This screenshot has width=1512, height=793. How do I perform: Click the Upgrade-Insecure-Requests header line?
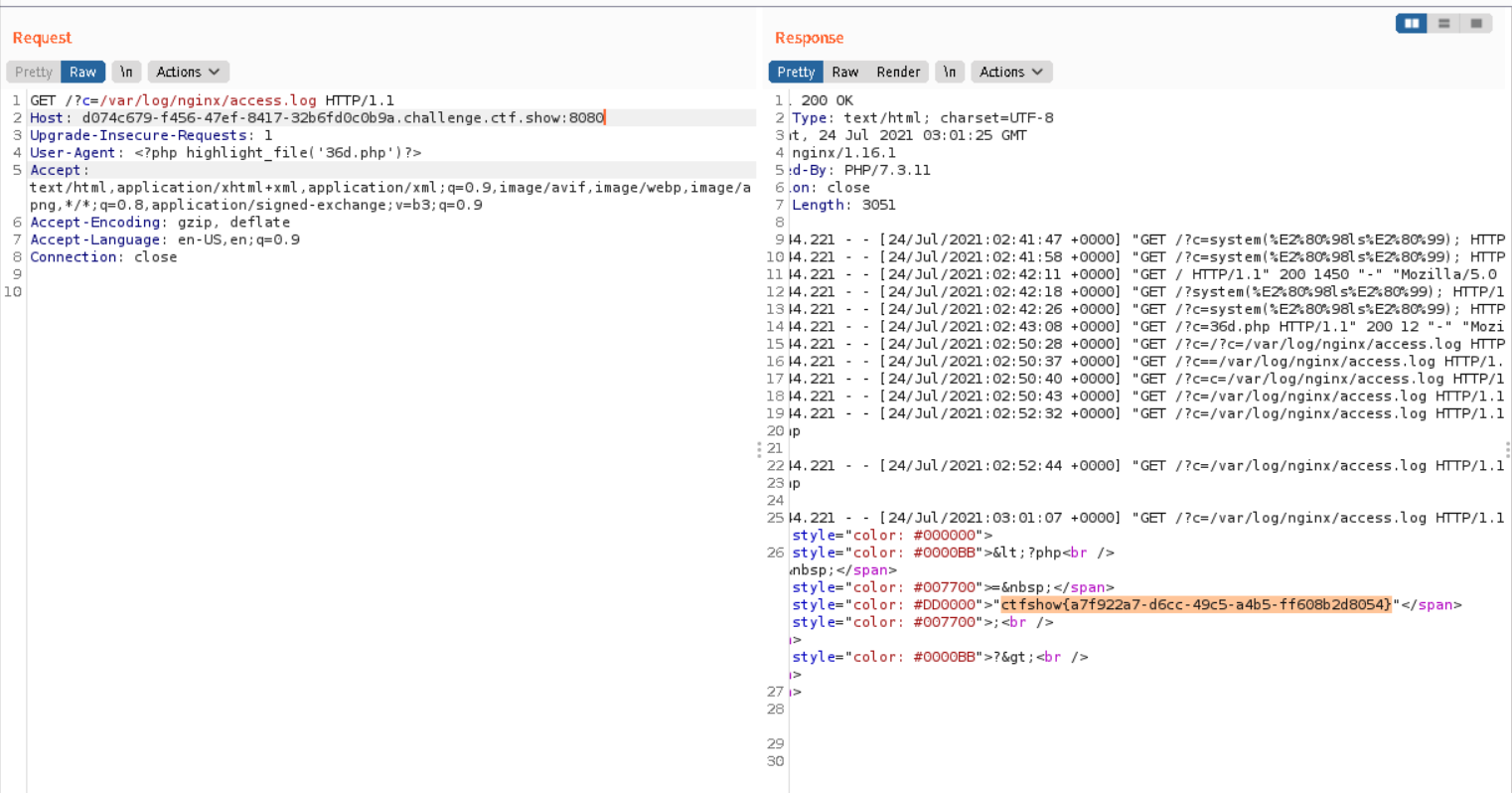[151, 135]
